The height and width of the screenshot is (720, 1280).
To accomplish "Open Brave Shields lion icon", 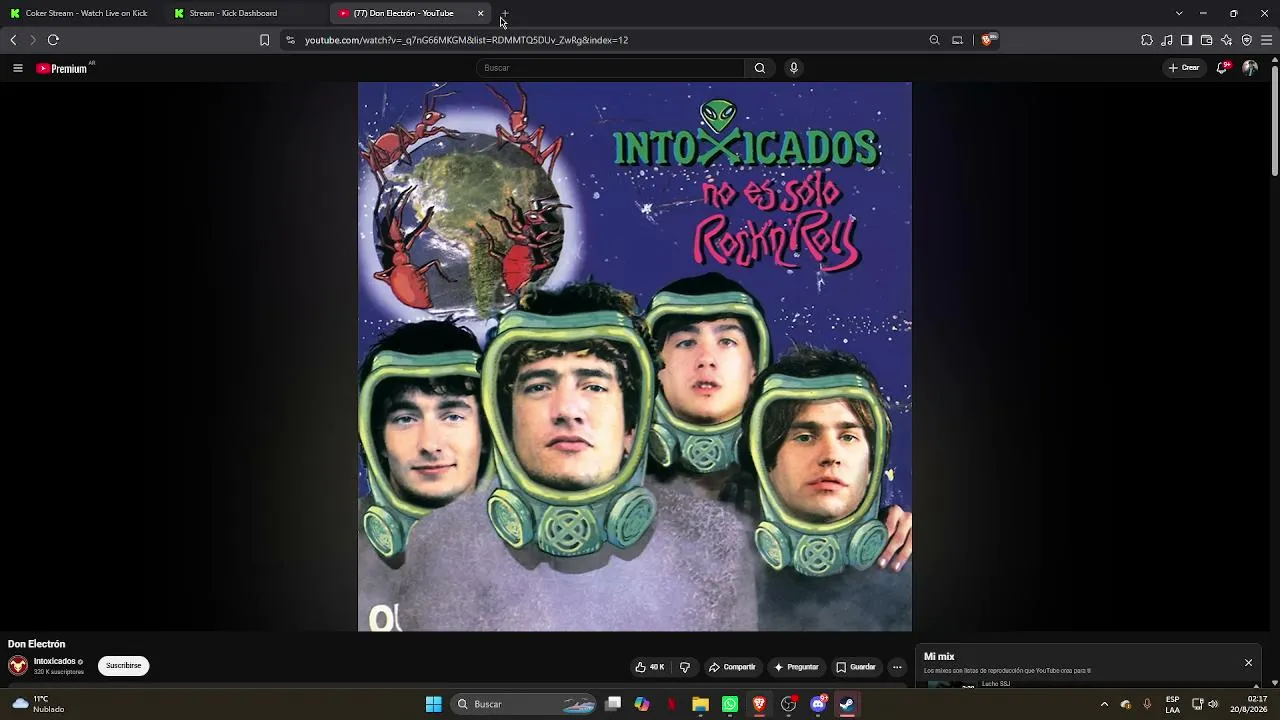I will pyautogui.click(x=987, y=40).
